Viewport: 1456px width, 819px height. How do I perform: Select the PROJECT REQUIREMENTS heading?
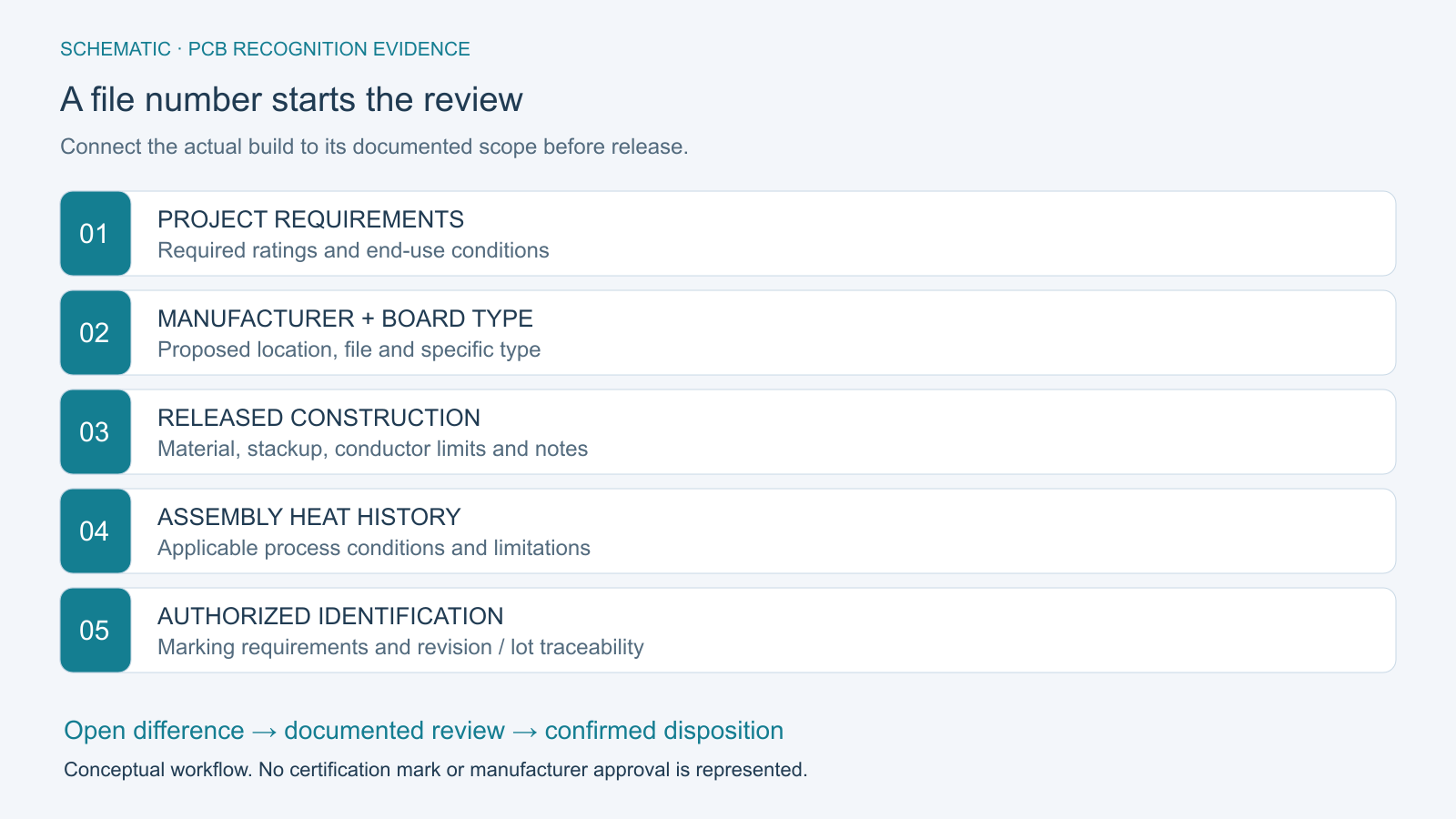[310, 219]
